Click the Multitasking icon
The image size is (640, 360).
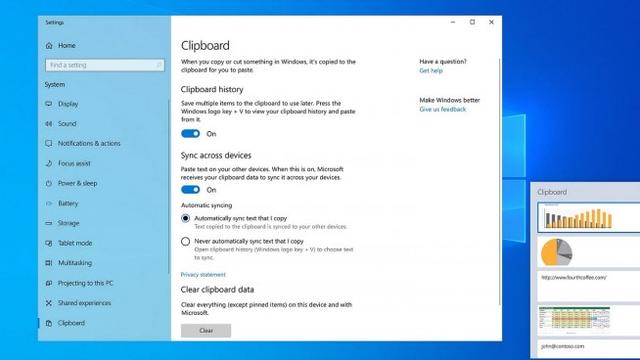[49, 263]
